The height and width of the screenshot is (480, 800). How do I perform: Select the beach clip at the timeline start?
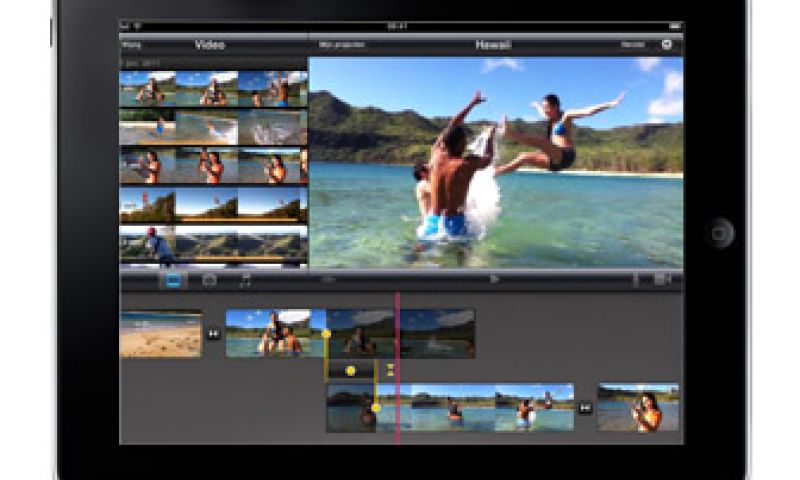click(161, 334)
